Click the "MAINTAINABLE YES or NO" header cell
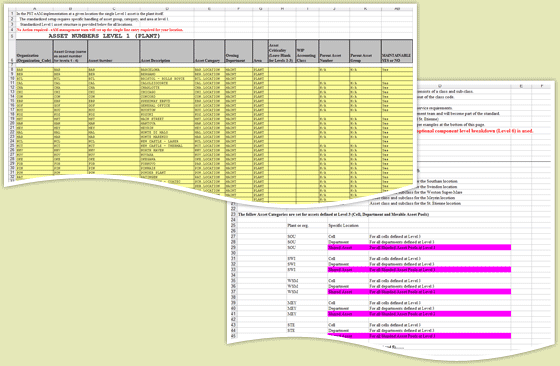 397,51
